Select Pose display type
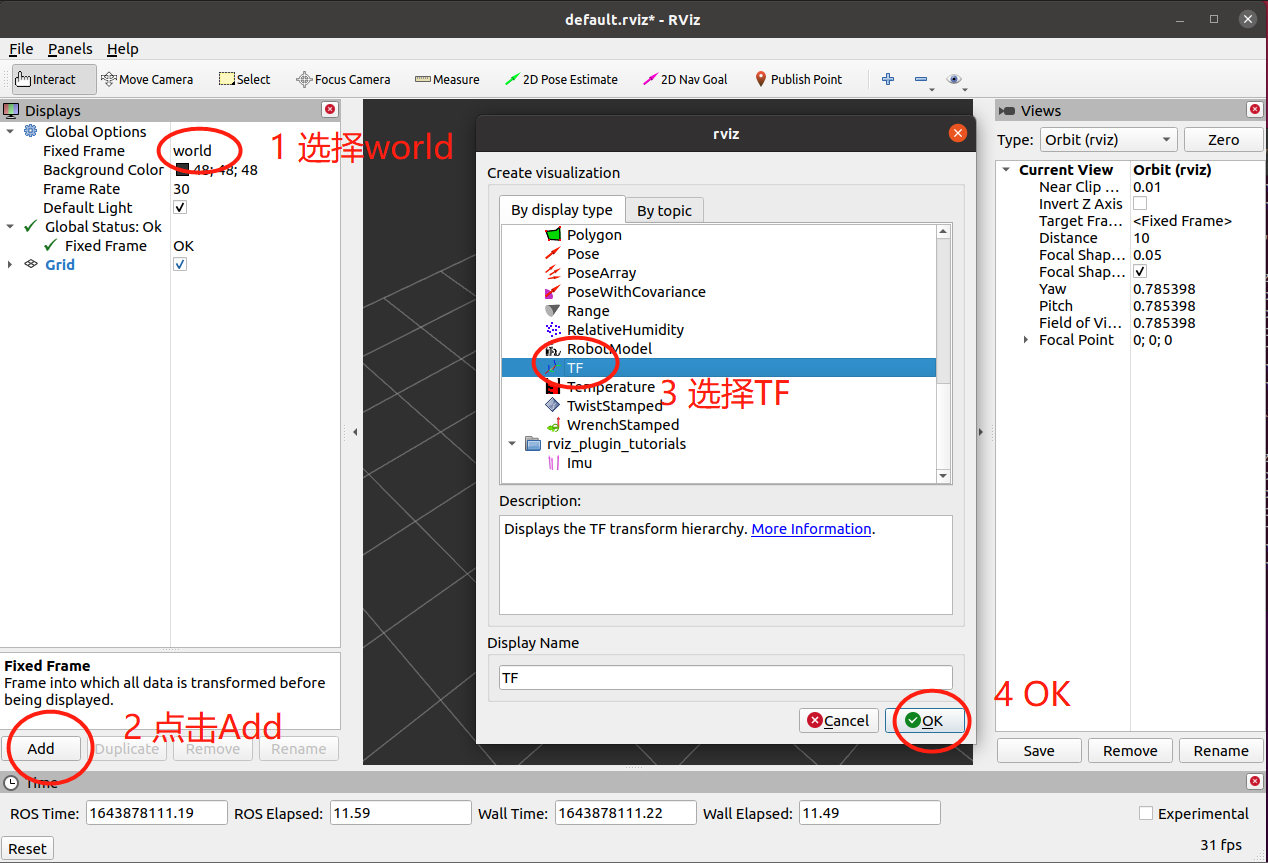 (583, 254)
